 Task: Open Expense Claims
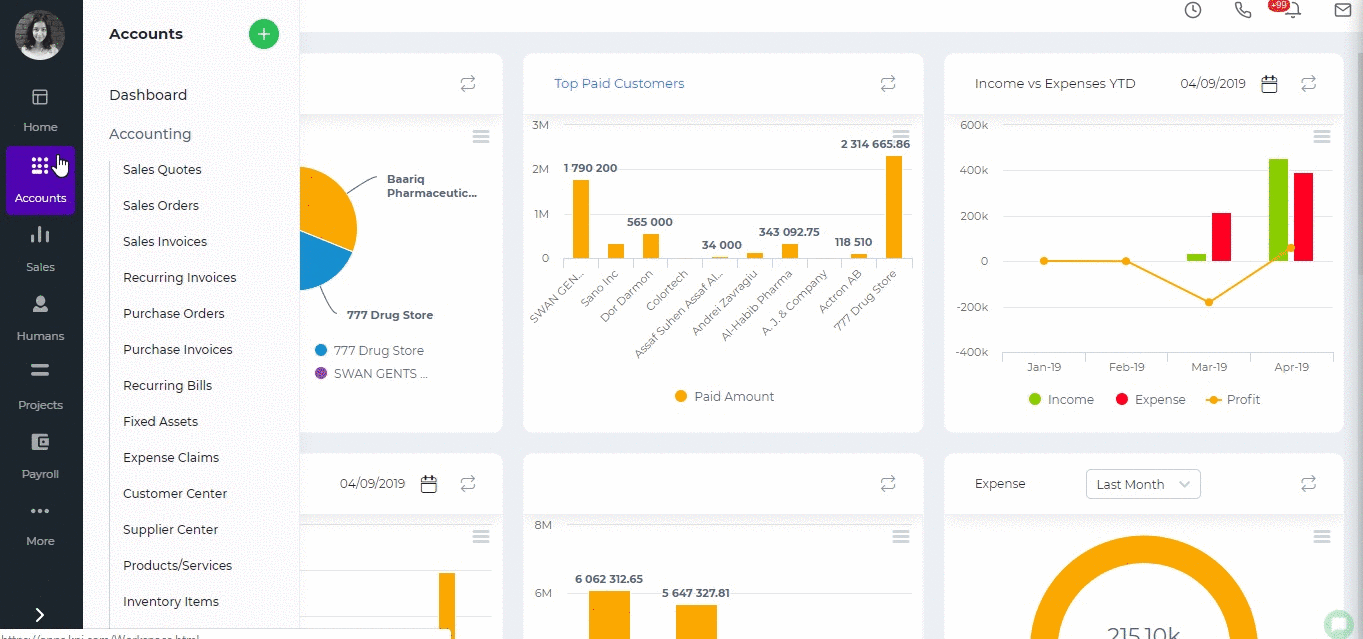(171, 458)
